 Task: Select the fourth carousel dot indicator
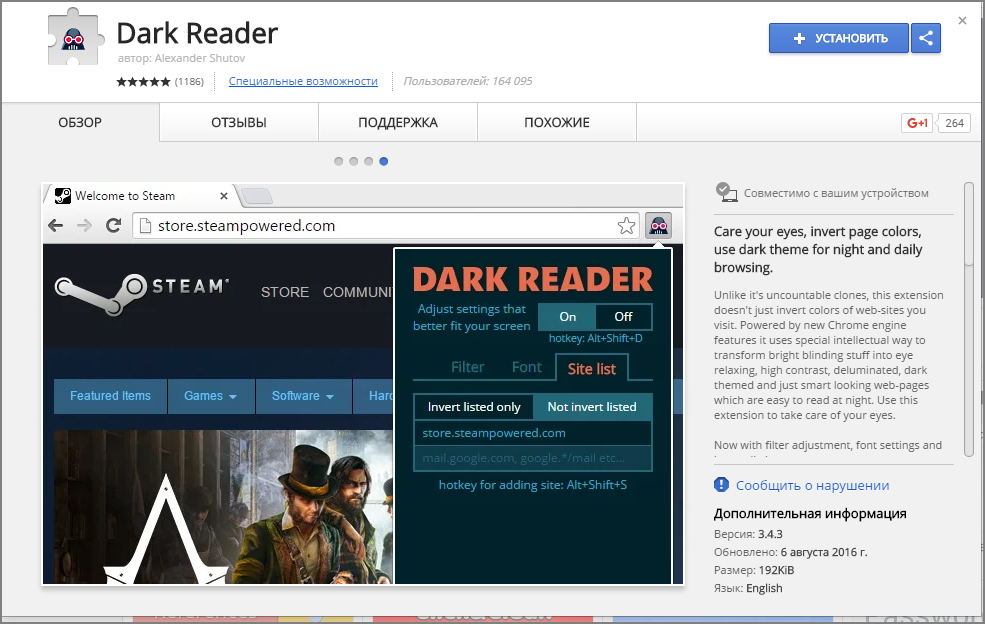click(384, 161)
